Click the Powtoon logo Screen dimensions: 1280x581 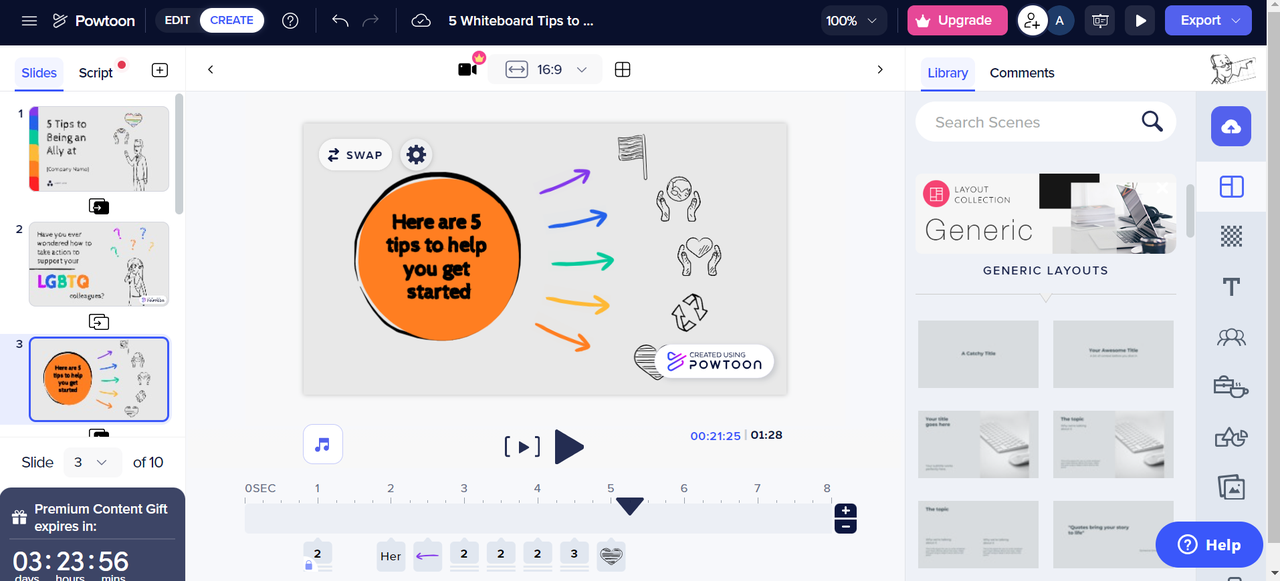pos(93,21)
